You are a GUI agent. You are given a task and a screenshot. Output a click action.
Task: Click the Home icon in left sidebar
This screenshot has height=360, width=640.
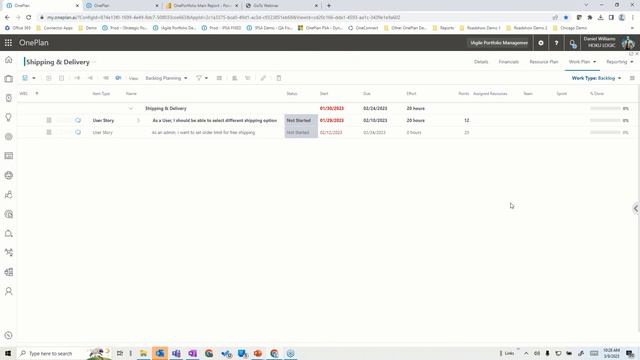click(9, 60)
